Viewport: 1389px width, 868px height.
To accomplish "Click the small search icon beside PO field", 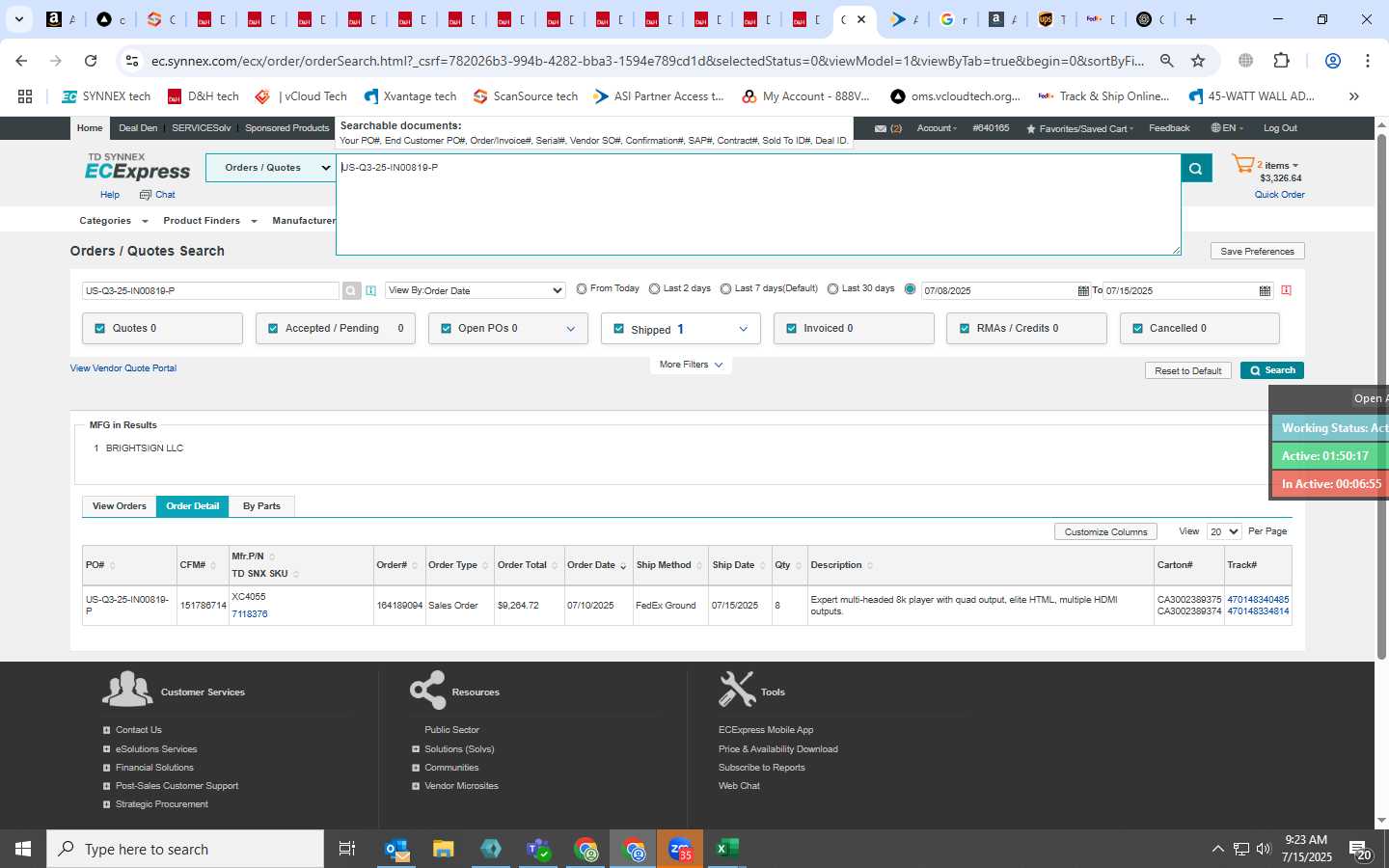I will coord(351,290).
